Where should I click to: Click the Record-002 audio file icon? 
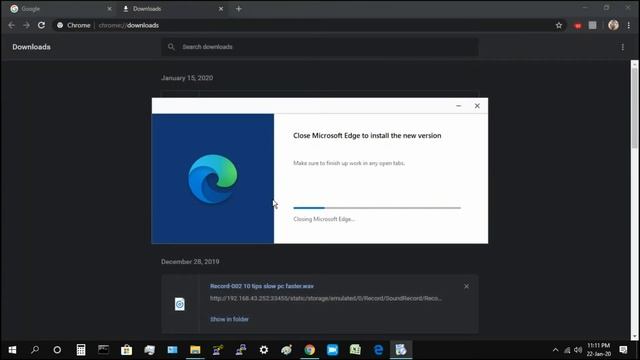click(180, 304)
